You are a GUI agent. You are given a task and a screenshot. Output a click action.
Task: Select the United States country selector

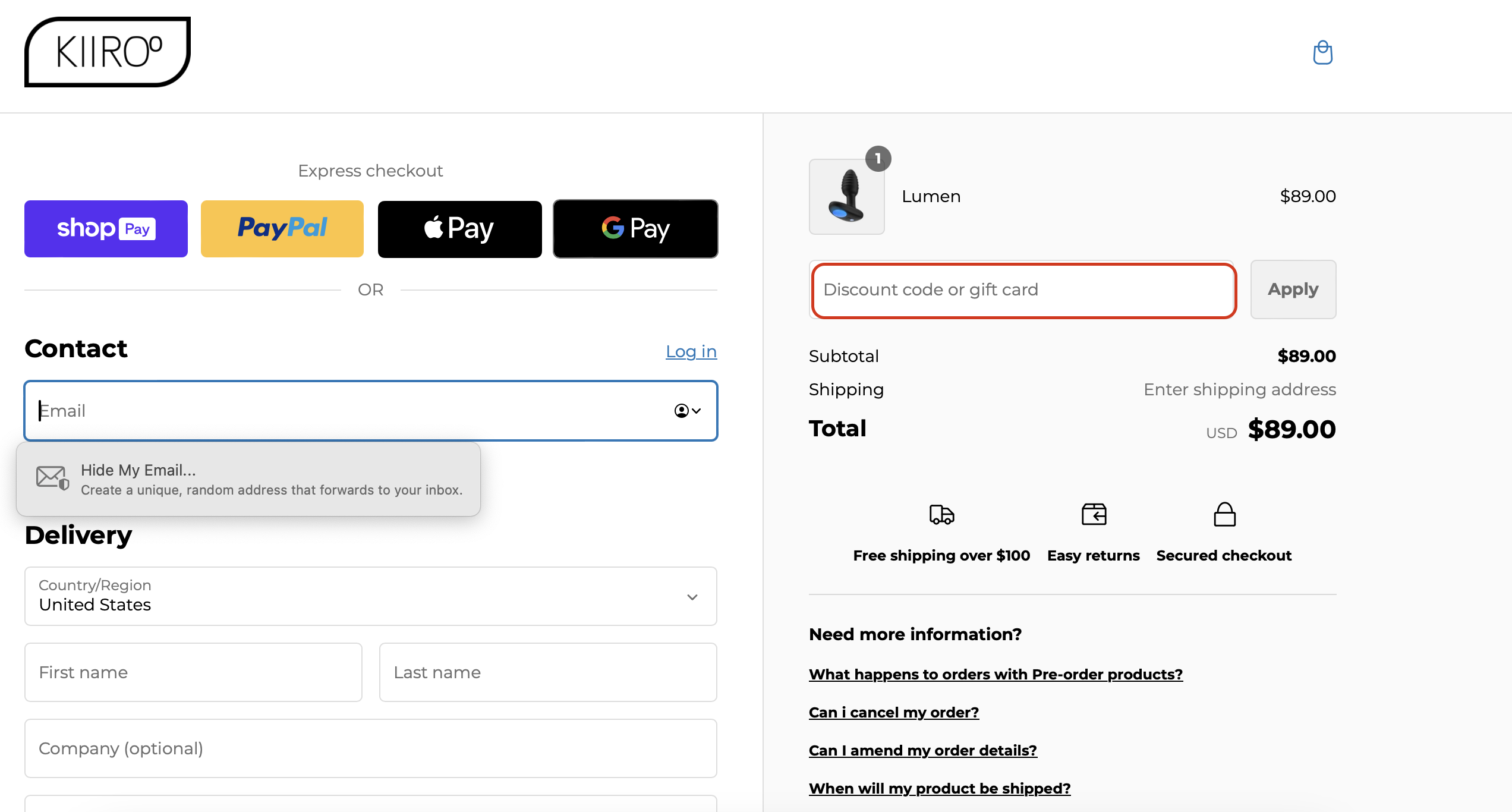(x=370, y=596)
